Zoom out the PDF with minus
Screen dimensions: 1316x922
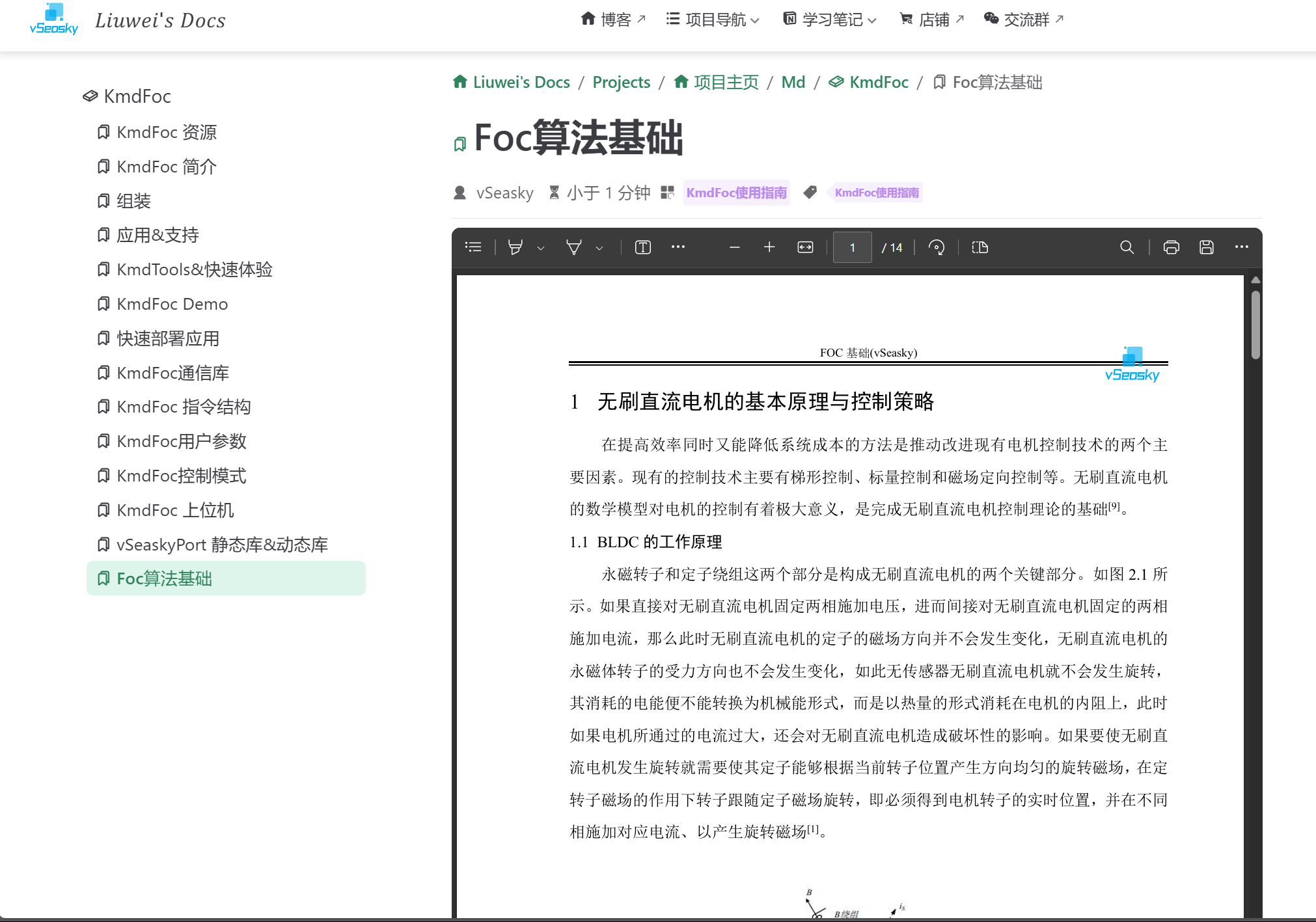(x=735, y=247)
